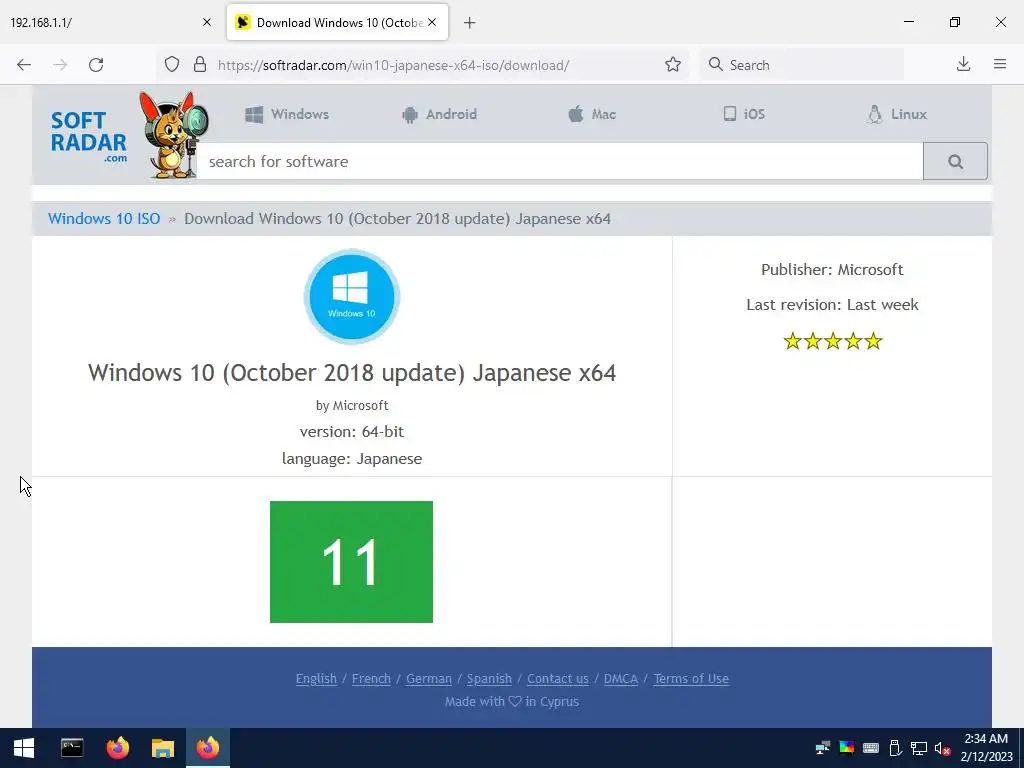Open the Mac software category
The image size is (1024, 768).
(592, 114)
